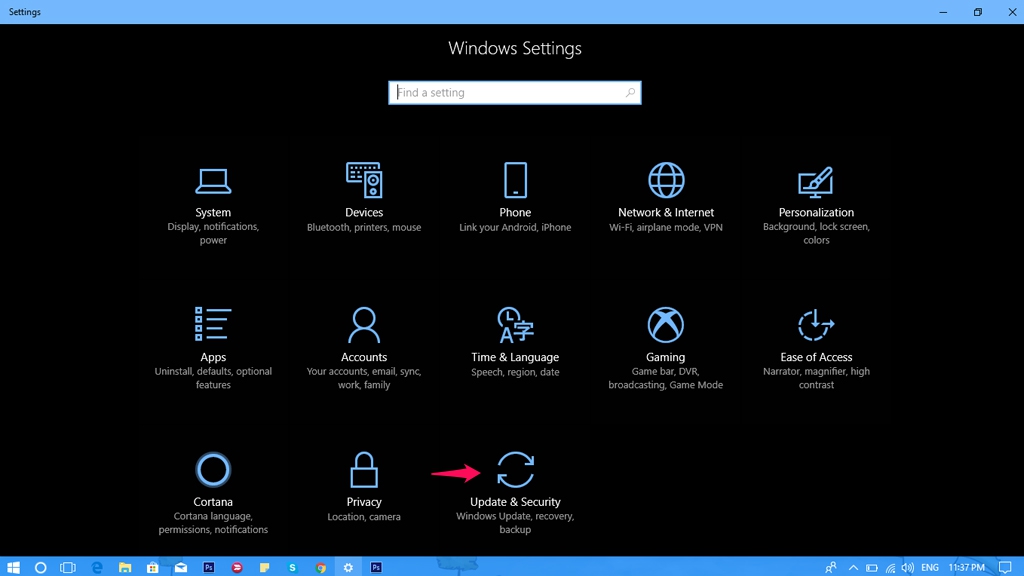
Task: Open Privacy settings with lock icon
Action: pyautogui.click(x=364, y=487)
